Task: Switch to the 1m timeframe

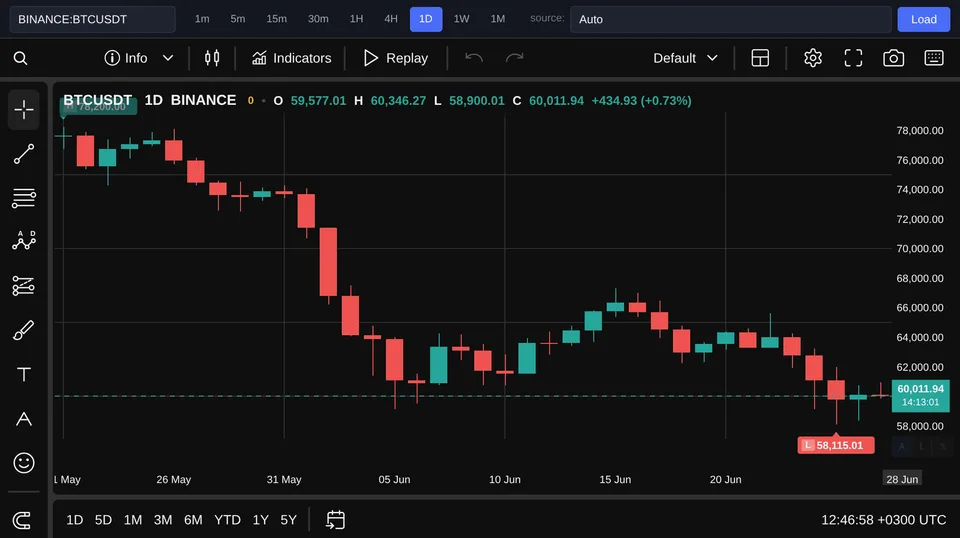Action: (x=202, y=19)
